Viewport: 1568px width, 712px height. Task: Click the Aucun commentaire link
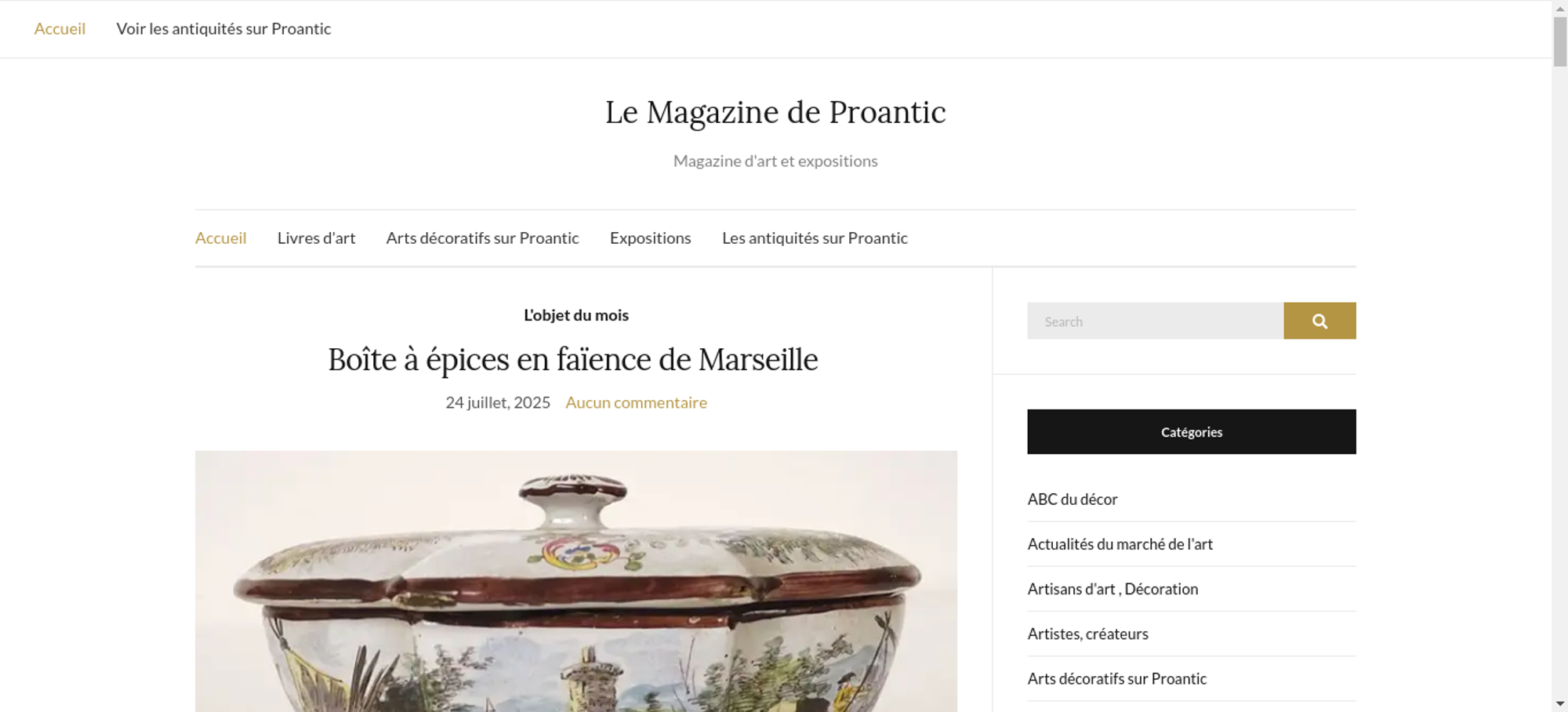pyautogui.click(x=637, y=402)
